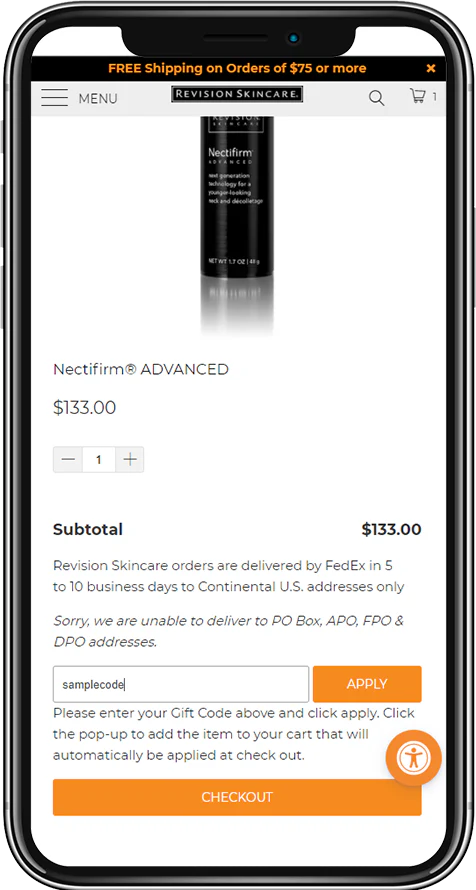
Task: Go to Revision Skincare logo homepage
Action: pos(237,94)
